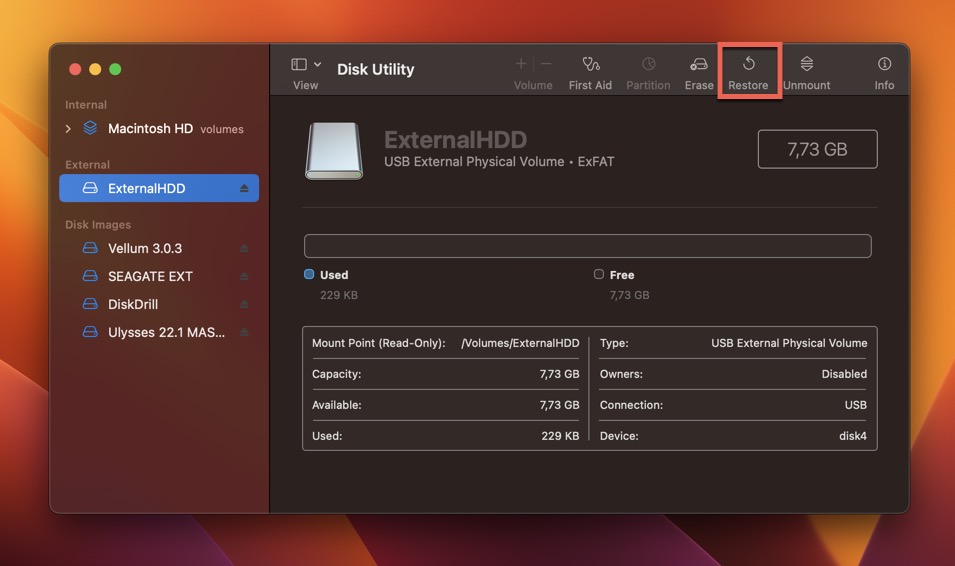The width and height of the screenshot is (955, 566).
Task: Select Ulysses 22.1 disk image
Action: click(x=166, y=332)
